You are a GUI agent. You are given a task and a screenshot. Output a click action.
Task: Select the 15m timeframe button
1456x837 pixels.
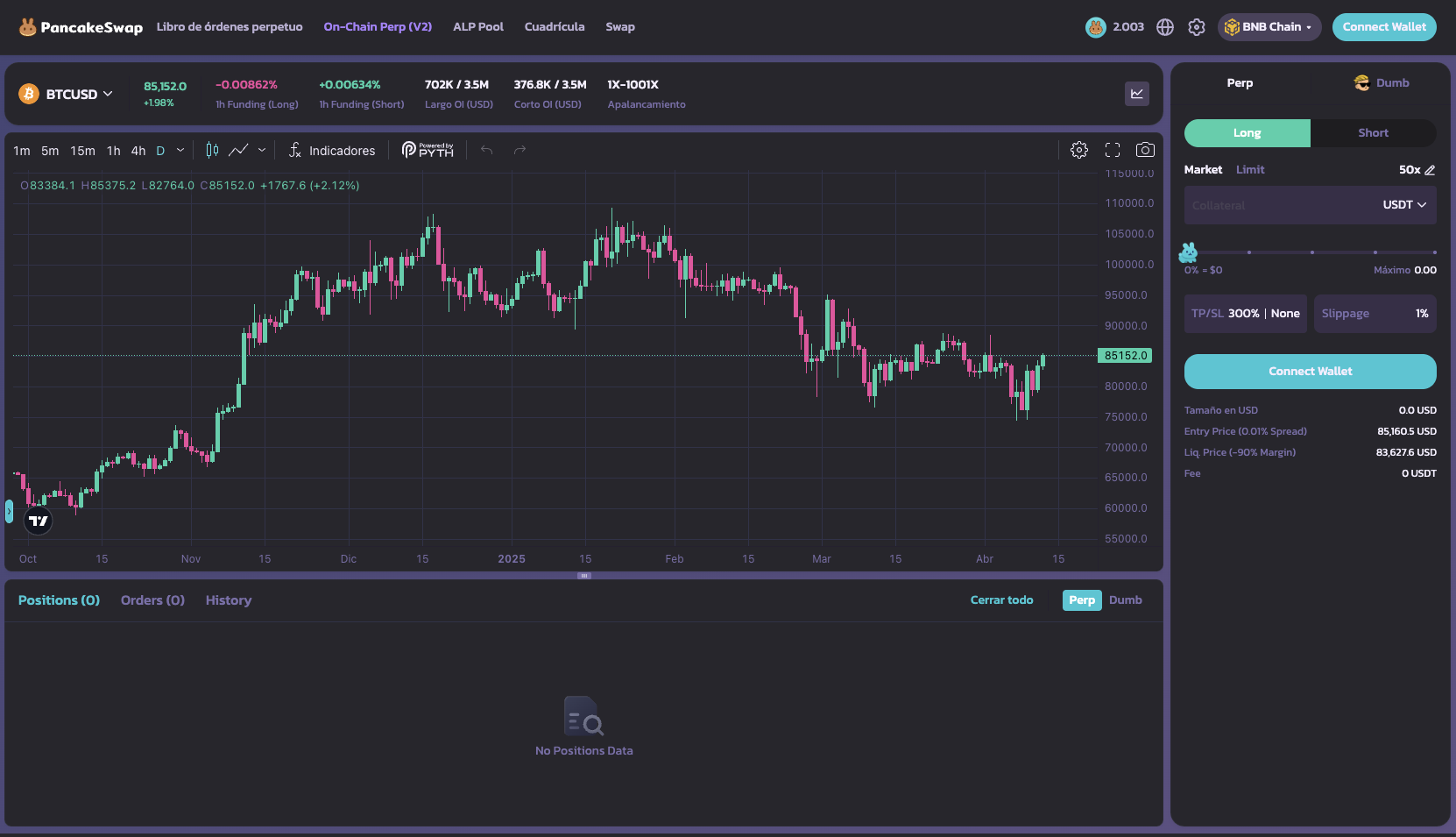pyautogui.click(x=83, y=151)
